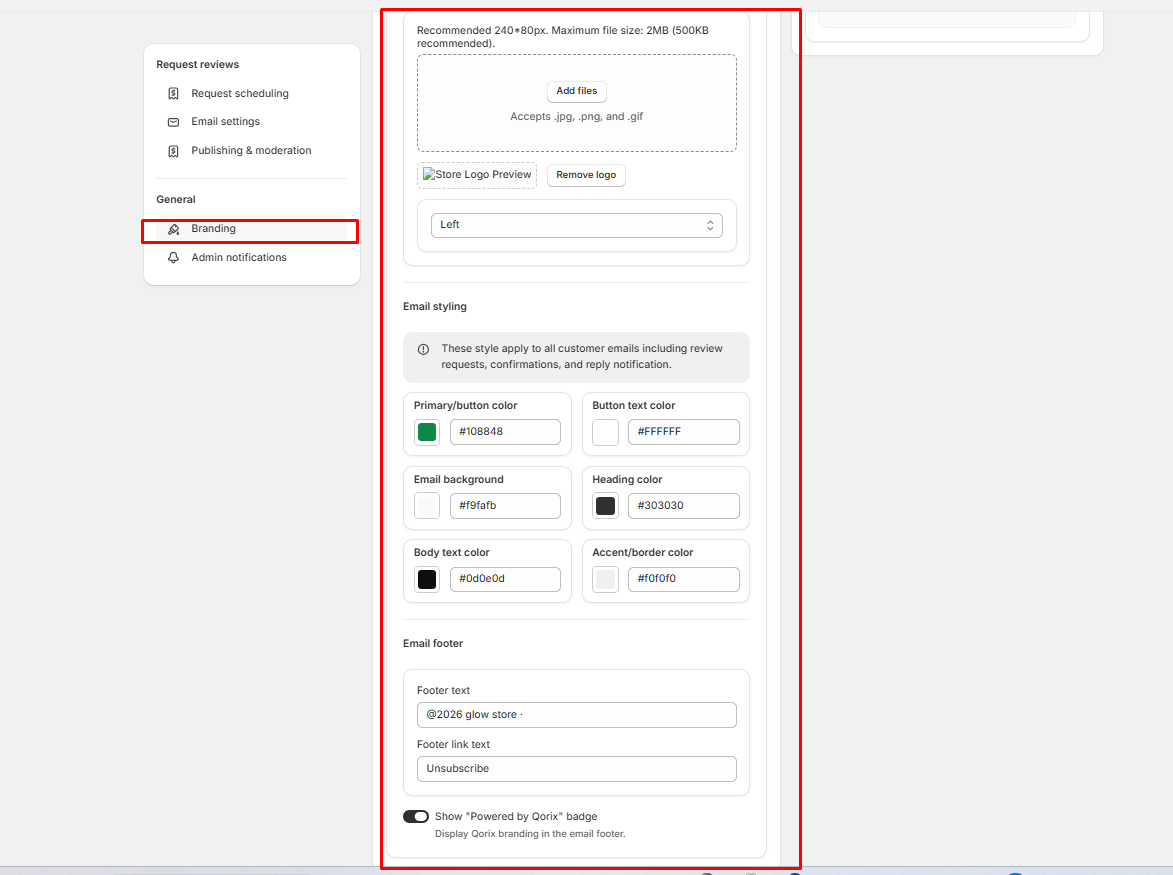1173x875 pixels.
Task: Click the Footer link text Unsubscribe field
Action: click(x=577, y=769)
